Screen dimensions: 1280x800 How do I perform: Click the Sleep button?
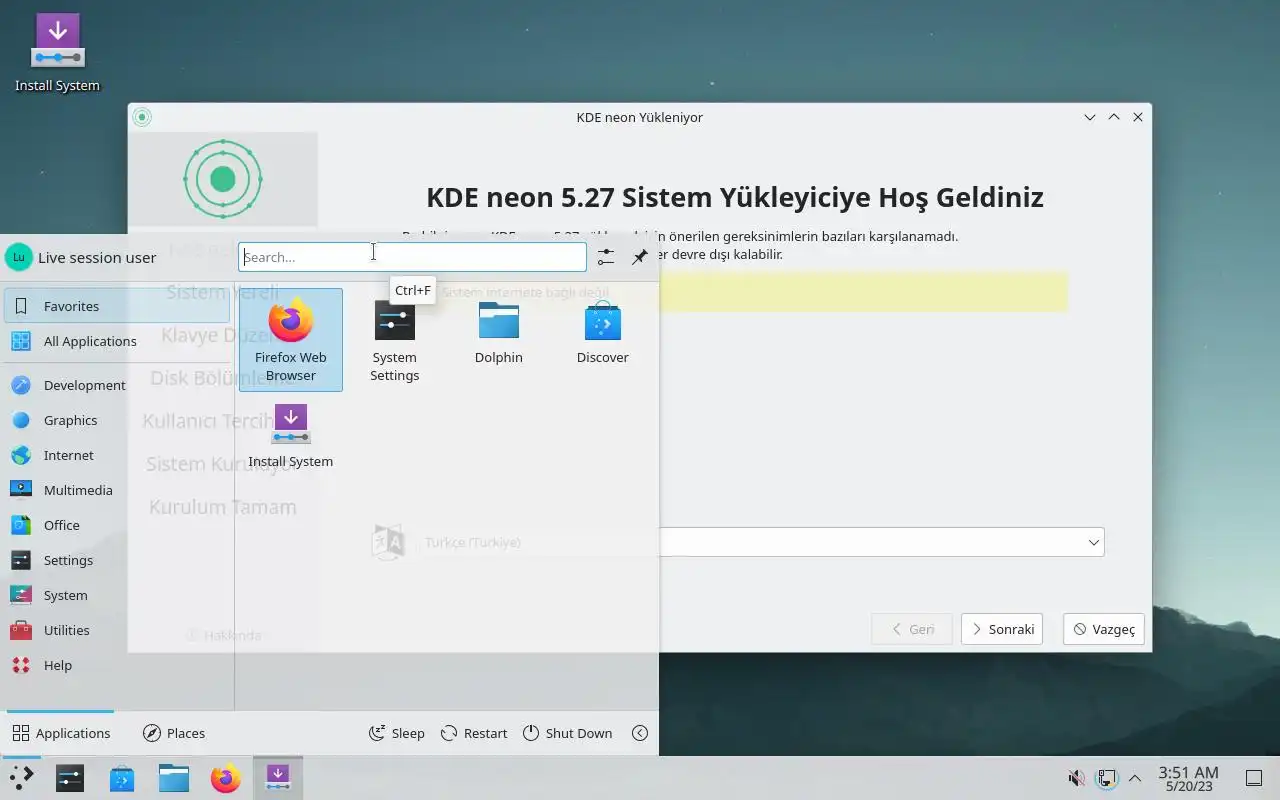[x=397, y=733]
